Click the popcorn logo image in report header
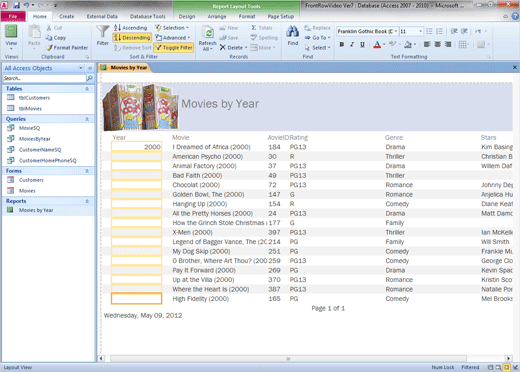520x372 pixels. pos(141,107)
